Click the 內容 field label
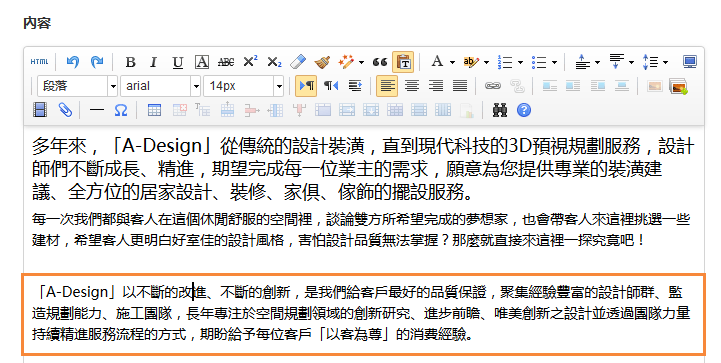721x363 pixels. 37,23
